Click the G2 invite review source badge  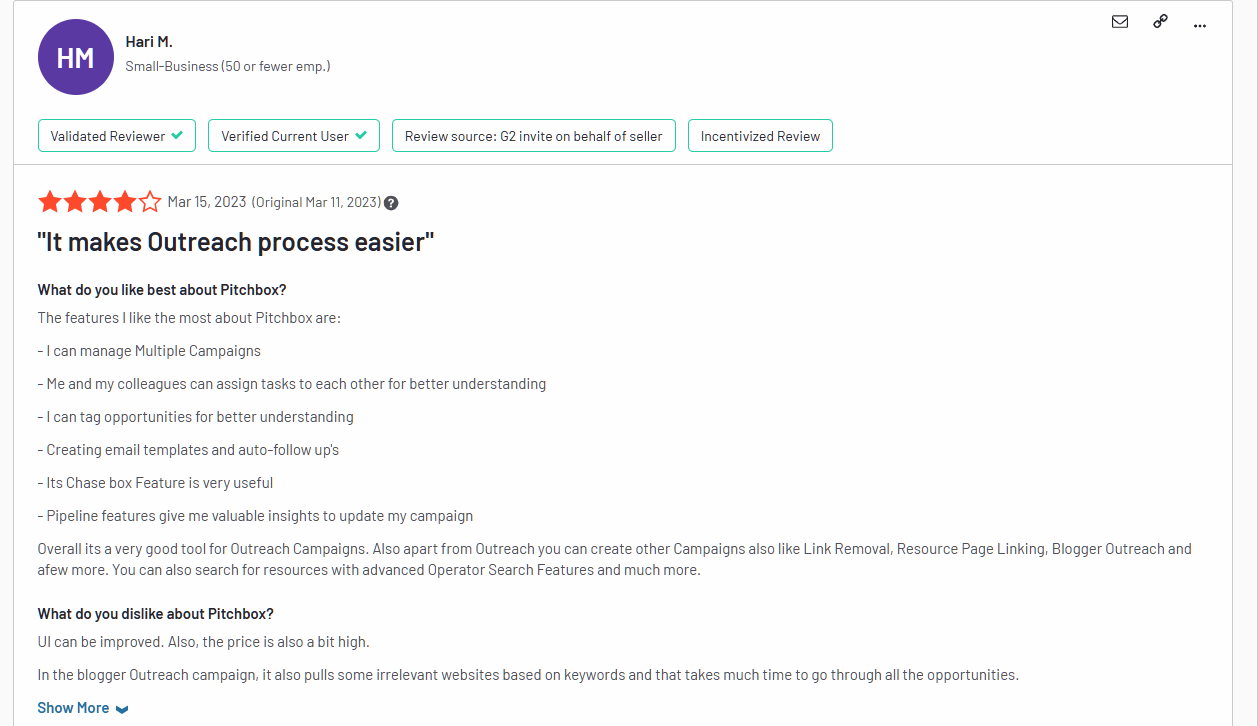point(534,136)
